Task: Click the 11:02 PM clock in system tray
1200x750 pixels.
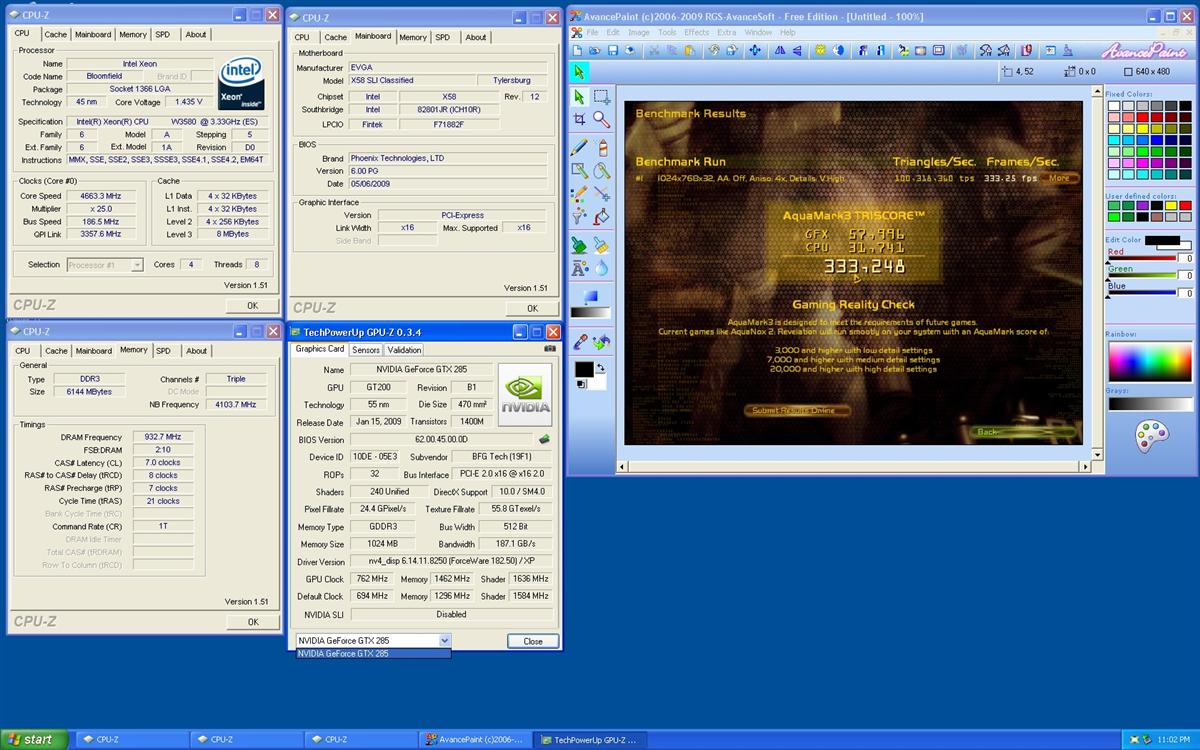Action: point(1172,739)
